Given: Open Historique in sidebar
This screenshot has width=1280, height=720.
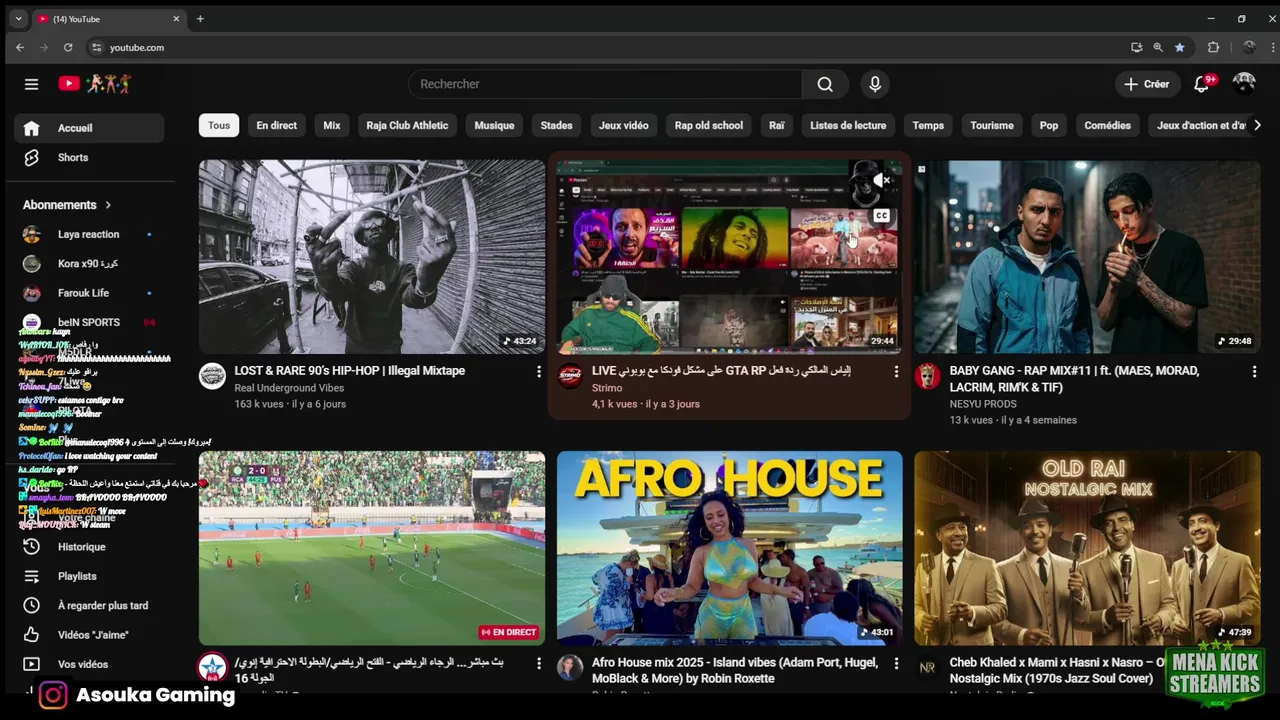Looking at the screenshot, I should 89,547.
